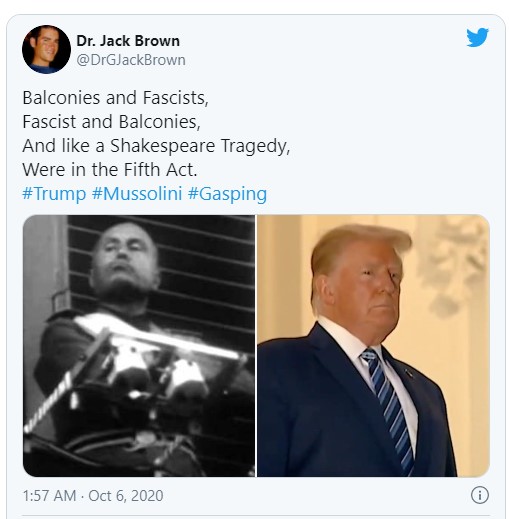Follow the #Trump hashtag
Viewport: 509px width, 519px height.
tap(54, 194)
